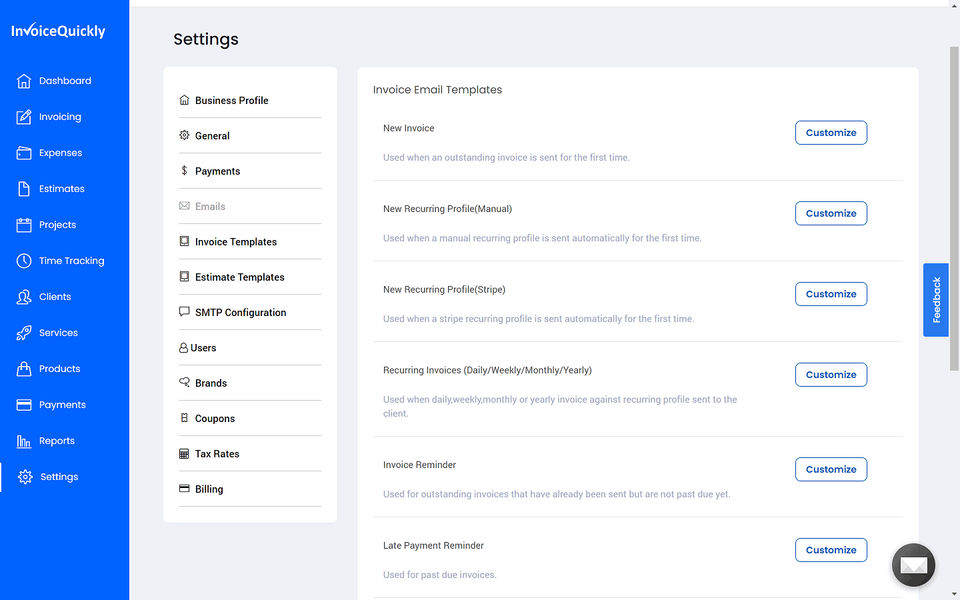Click the Tax Rates calculator icon
This screenshot has width=960, height=600.
point(184,454)
